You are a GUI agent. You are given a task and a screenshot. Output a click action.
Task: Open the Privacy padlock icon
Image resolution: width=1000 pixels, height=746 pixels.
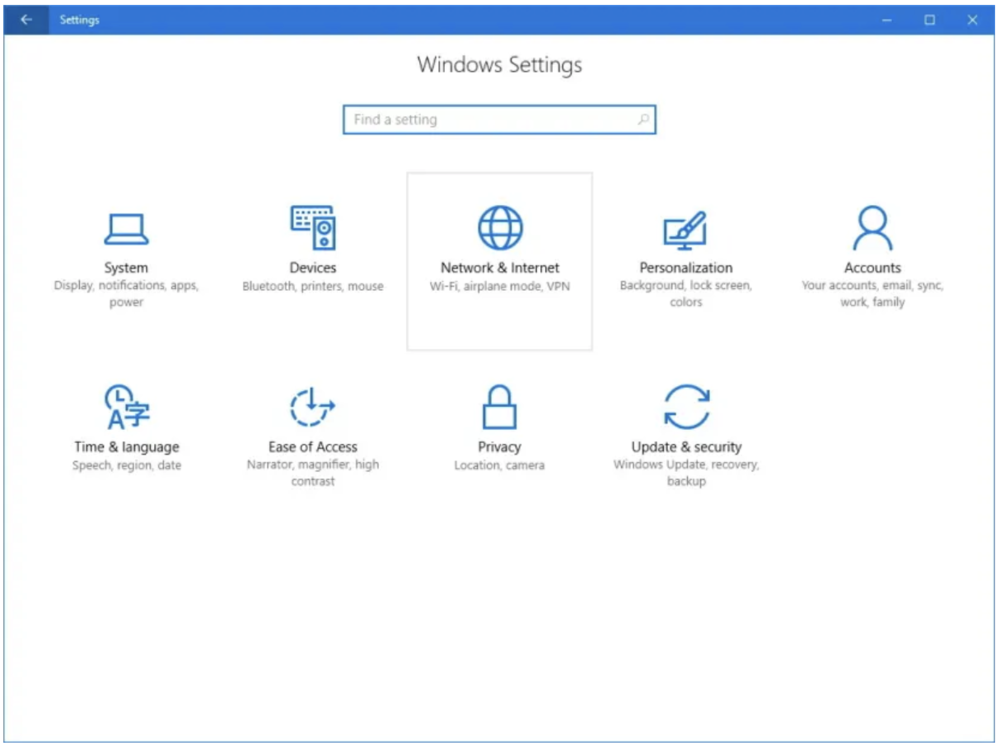pos(499,407)
